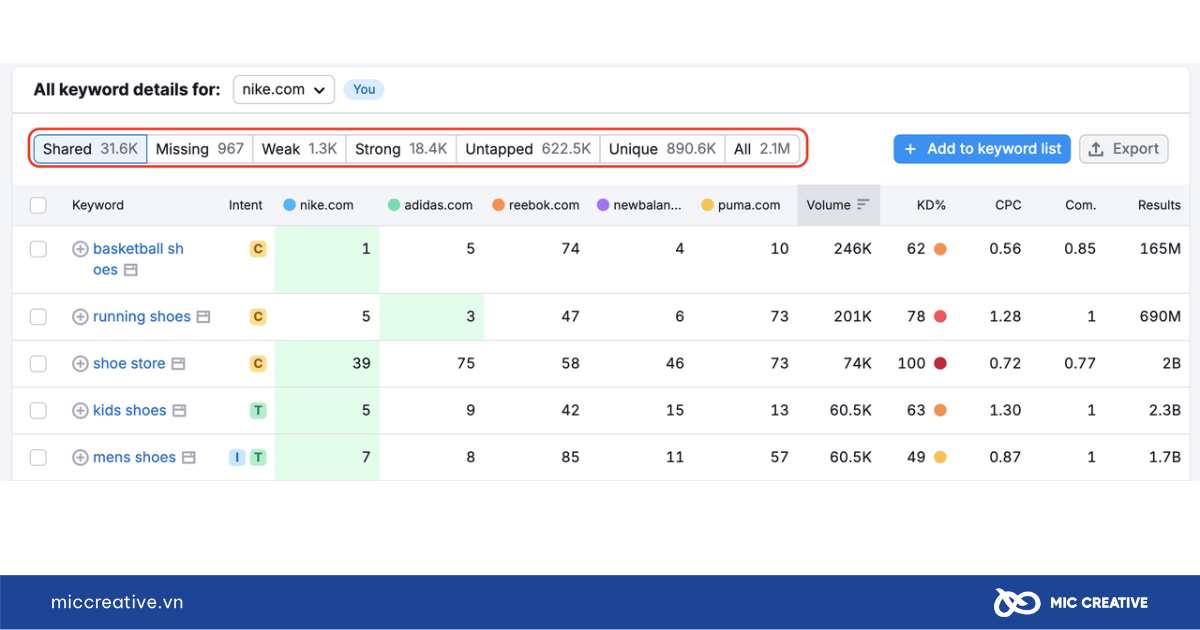The width and height of the screenshot is (1200, 630).
Task: Switch to the Shared 31.6K tab
Action: tap(90, 149)
